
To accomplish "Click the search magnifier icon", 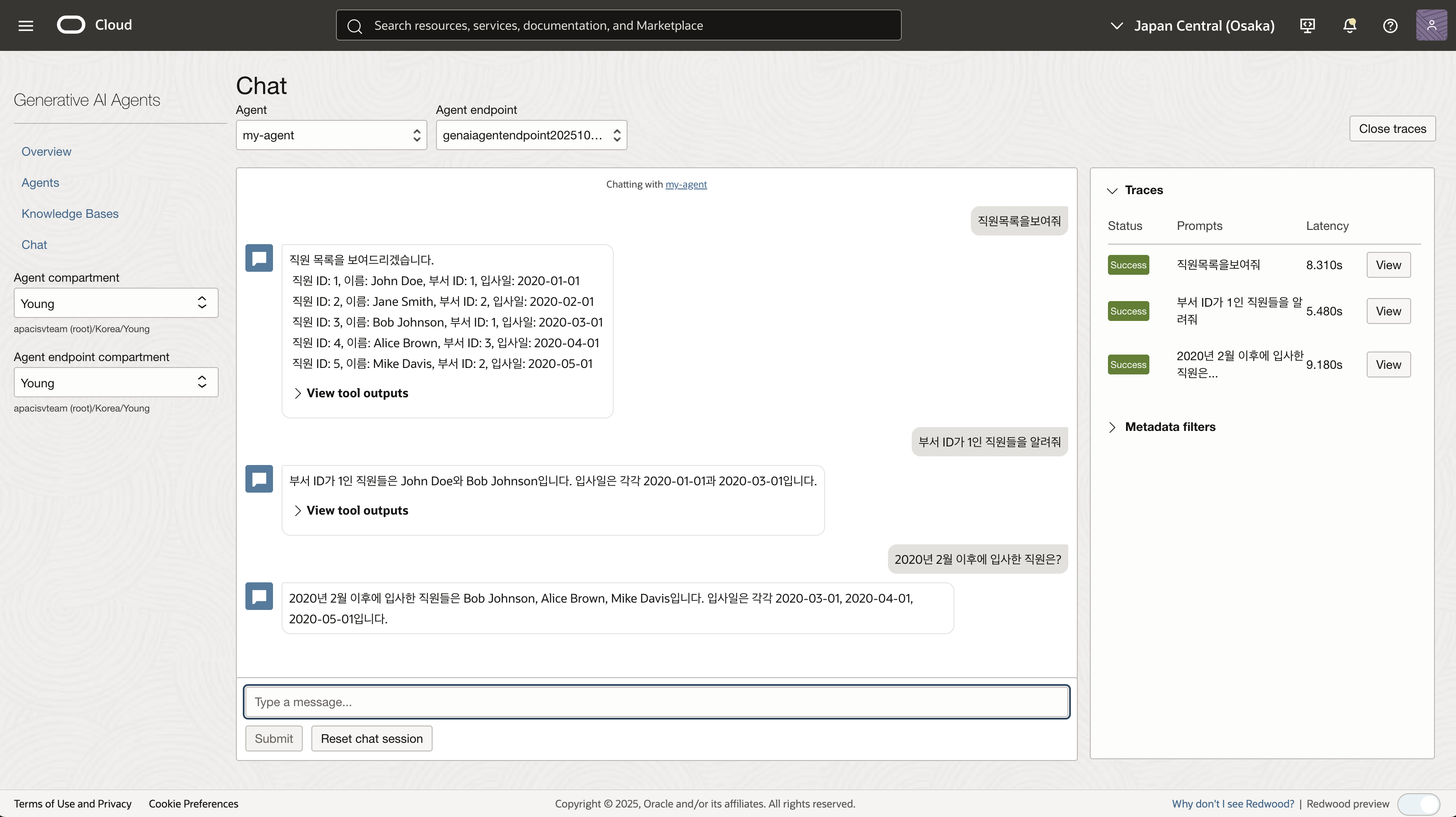I will click(355, 26).
